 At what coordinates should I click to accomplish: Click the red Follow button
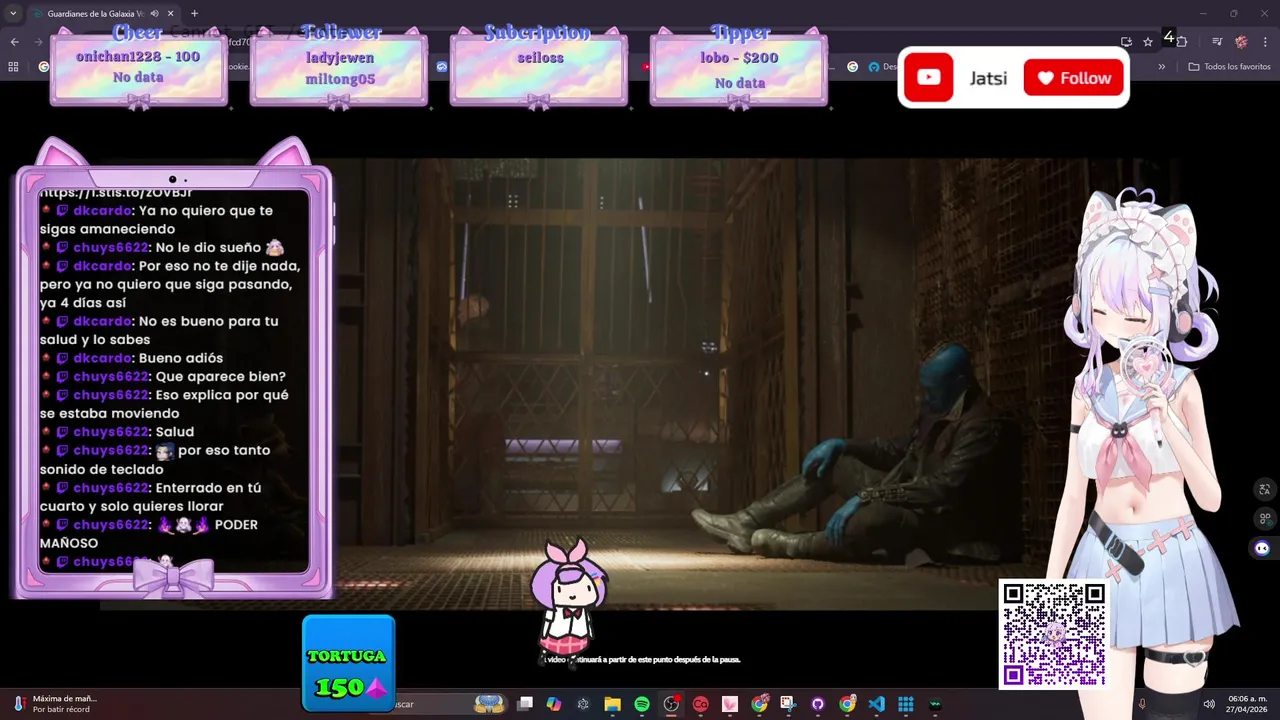point(1074,78)
